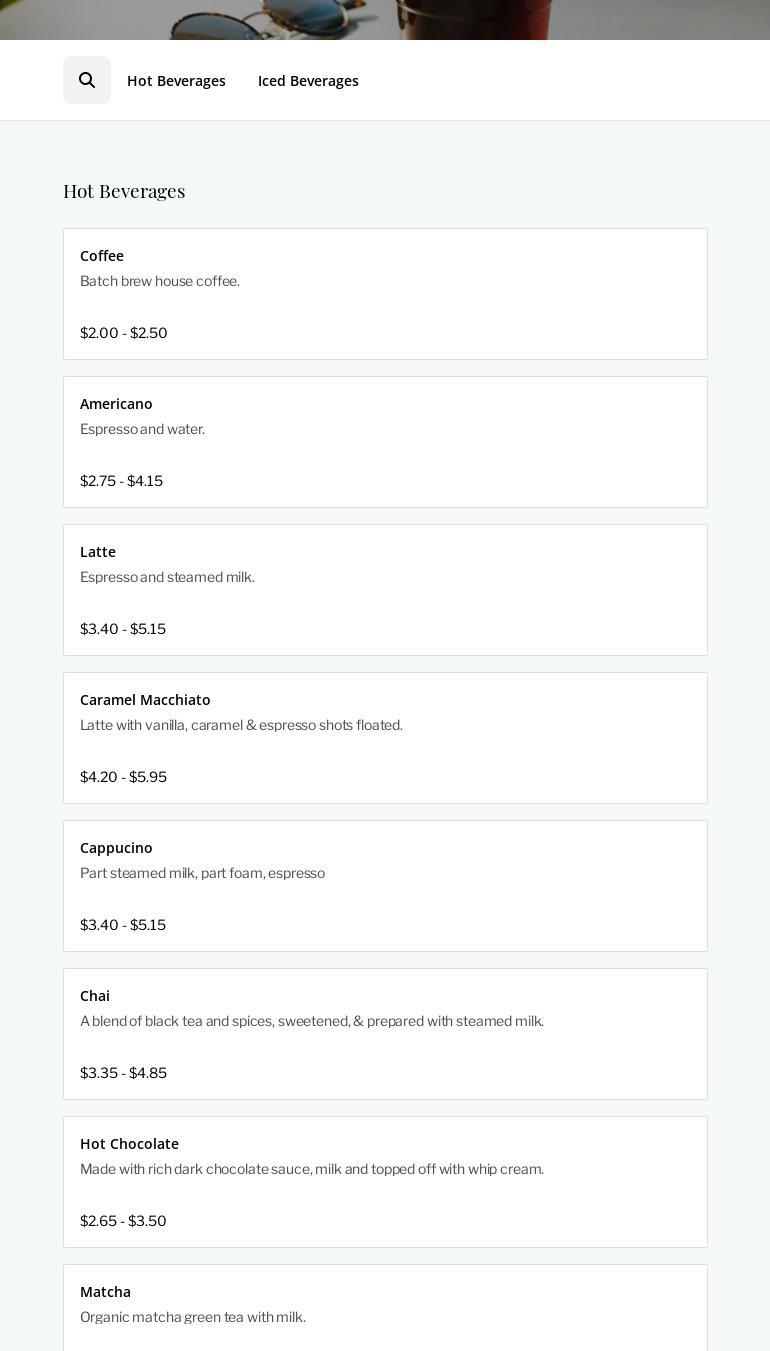Click the Hot Chocolate price $2.65 - $3.50
The height and width of the screenshot is (1351, 770).
pyautogui.click(x=123, y=1221)
